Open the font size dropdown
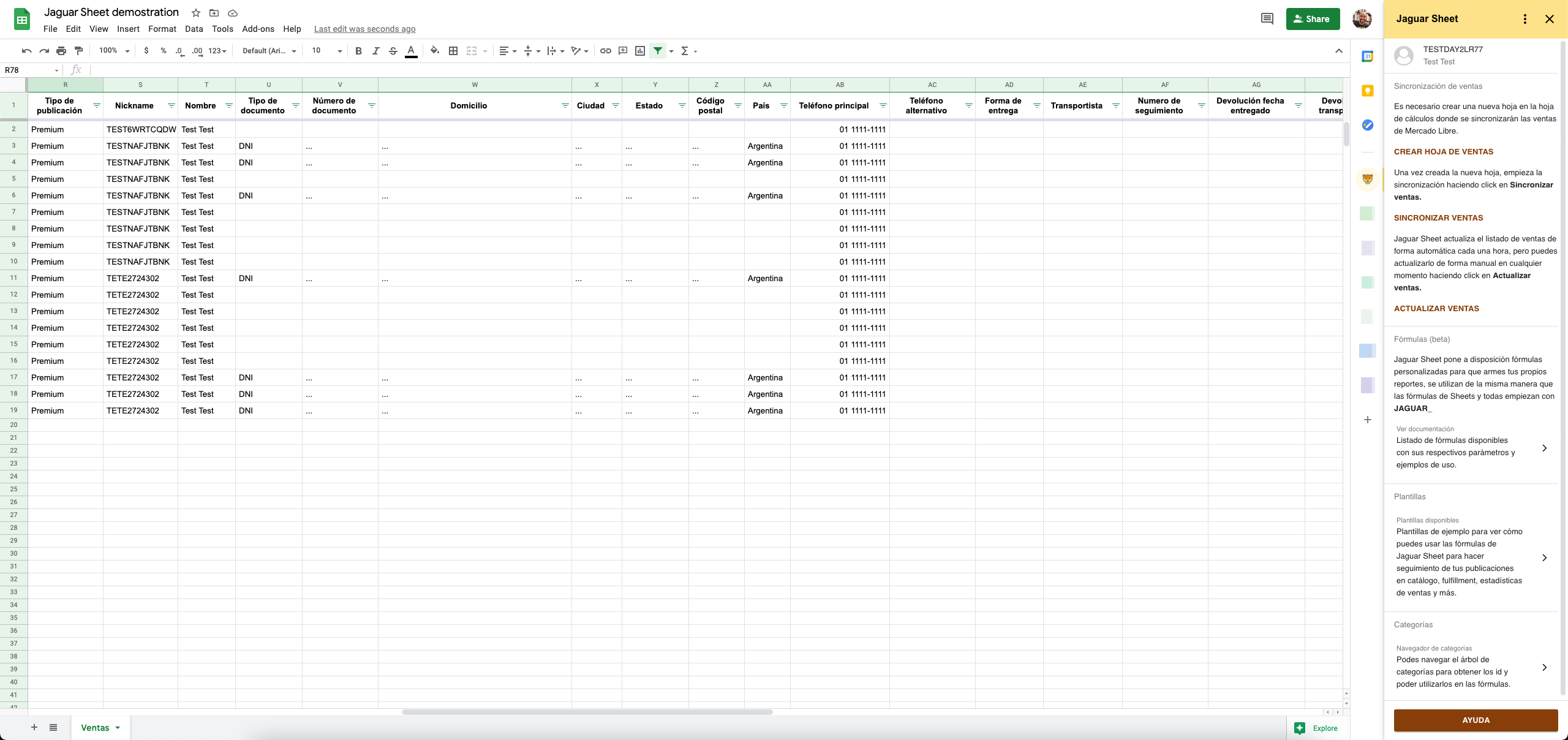Image resolution: width=1568 pixels, height=740 pixels. [x=338, y=51]
